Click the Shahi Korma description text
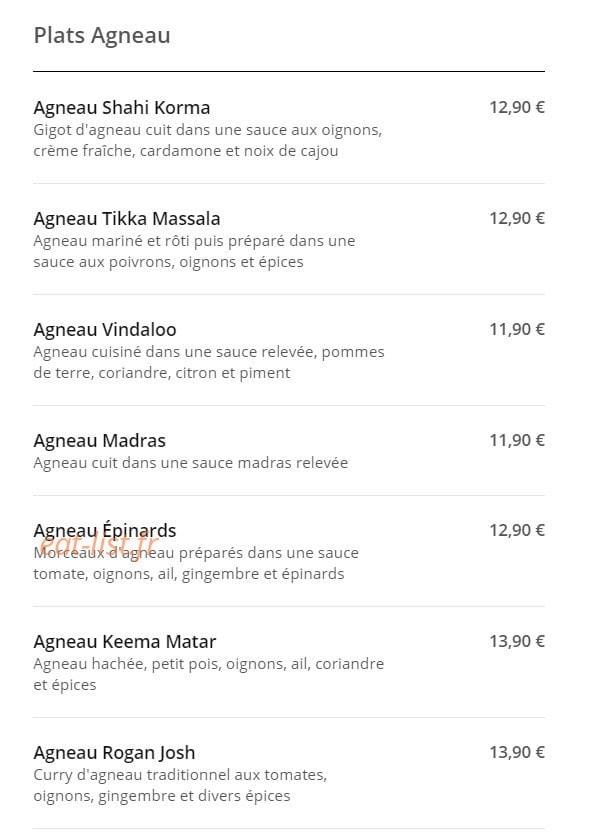Viewport: 606px width, 839px height. click(x=208, y=140)
